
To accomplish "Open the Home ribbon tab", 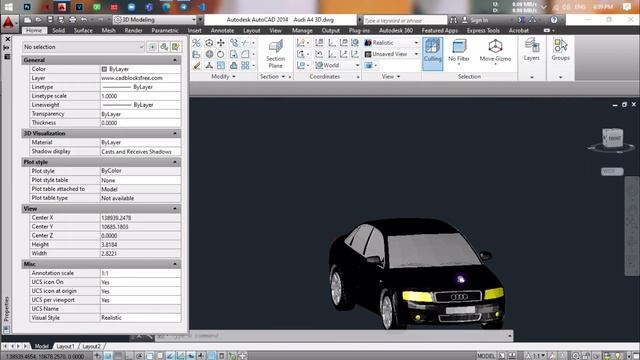I will [34, 30].
